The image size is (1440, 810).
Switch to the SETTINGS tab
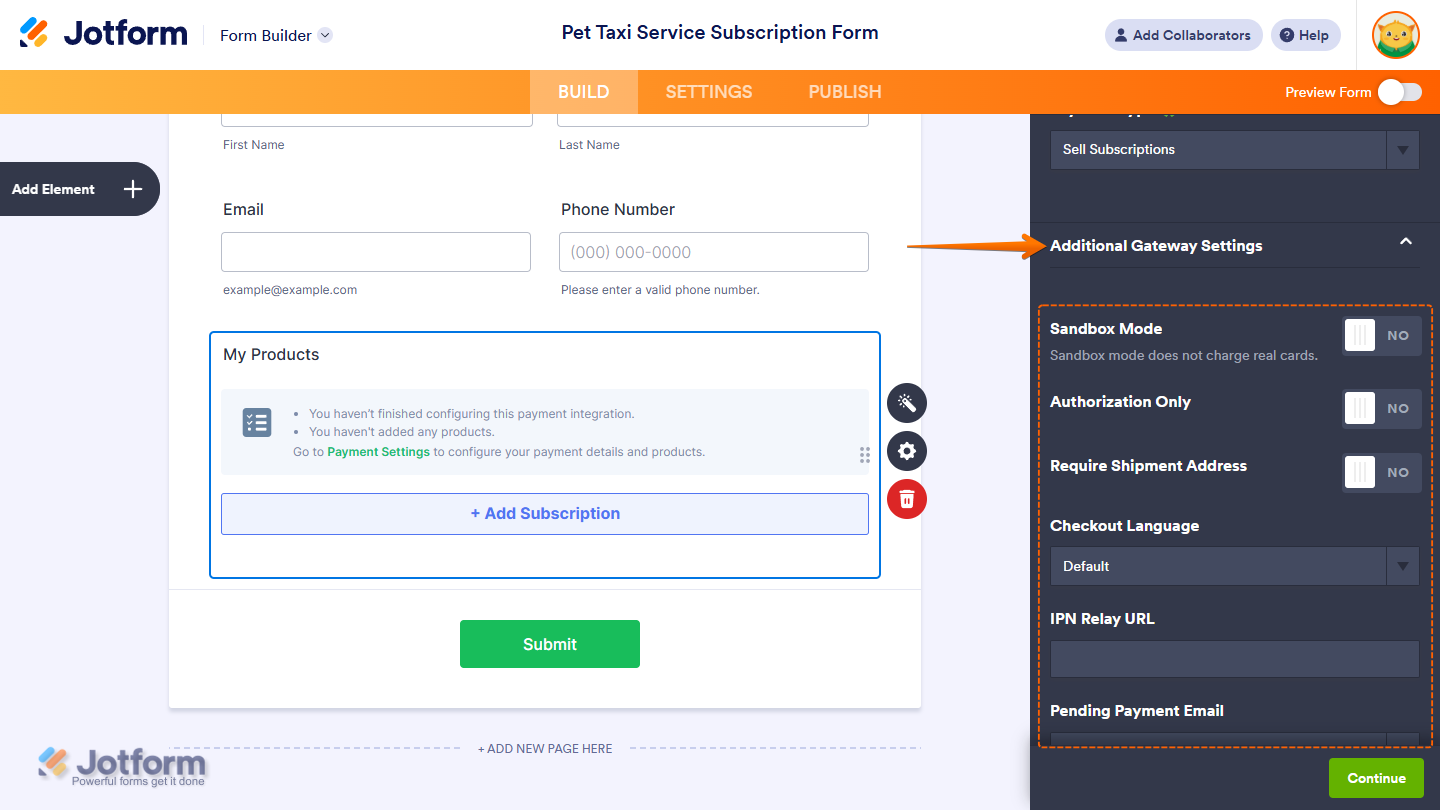(x=708, y=91)
